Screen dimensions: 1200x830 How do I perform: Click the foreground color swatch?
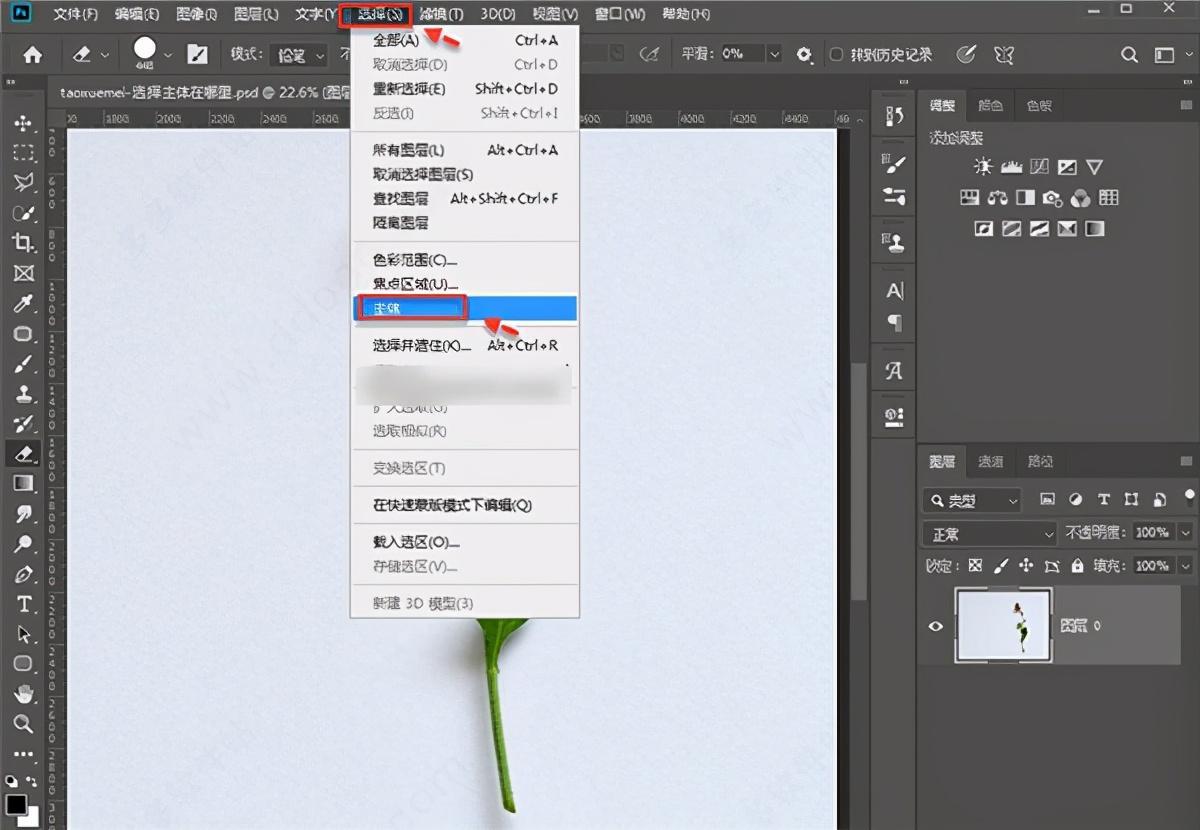16,805
